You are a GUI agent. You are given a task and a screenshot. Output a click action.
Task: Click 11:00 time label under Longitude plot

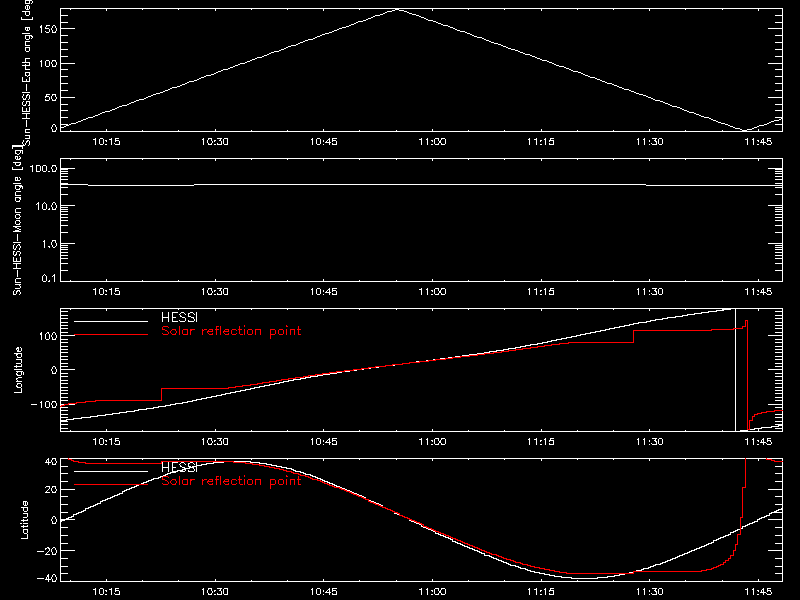coord(432,441)
